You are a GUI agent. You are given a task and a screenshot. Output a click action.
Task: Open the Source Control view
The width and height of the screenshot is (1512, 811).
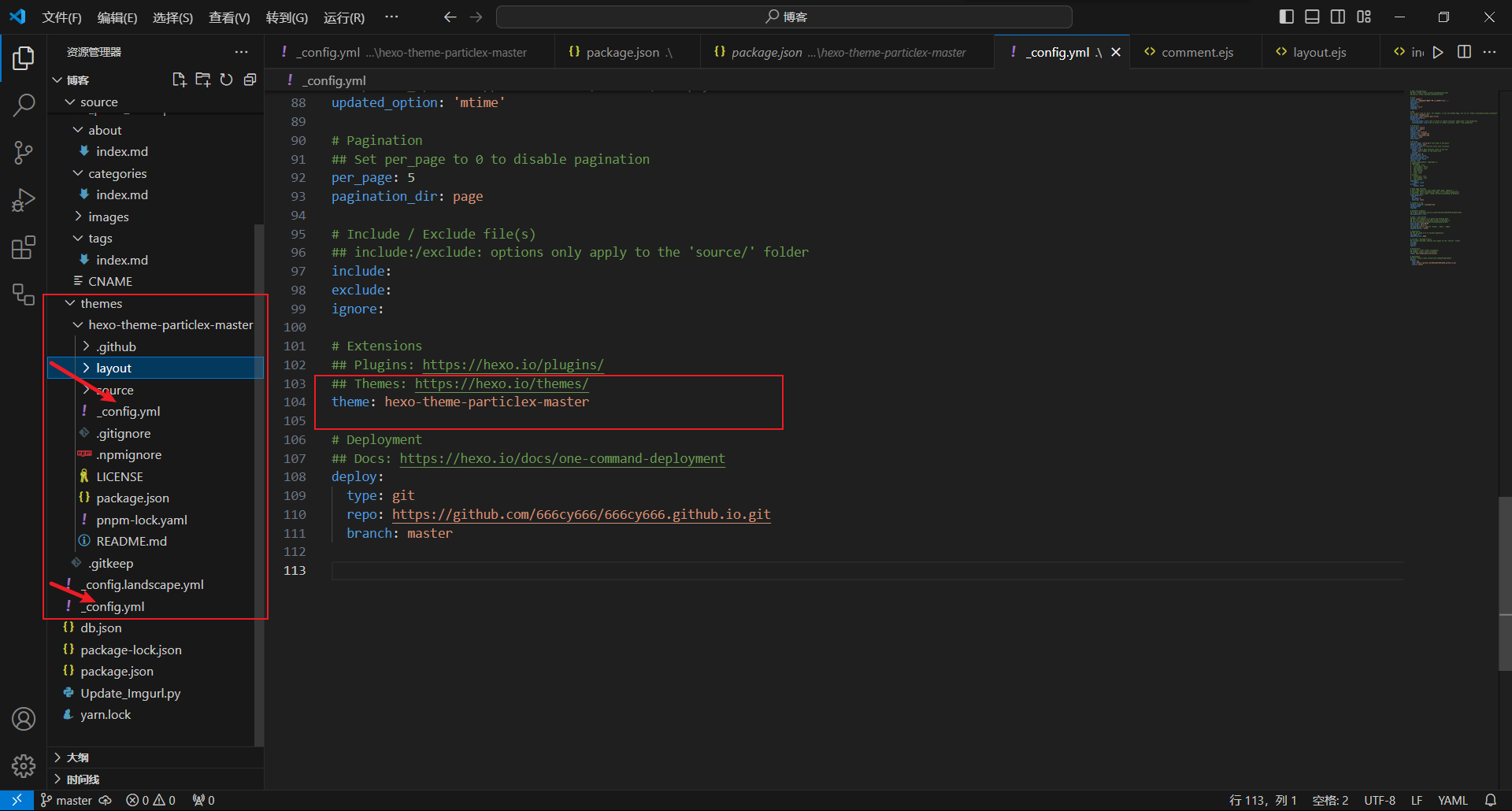(x=24, y=152)
